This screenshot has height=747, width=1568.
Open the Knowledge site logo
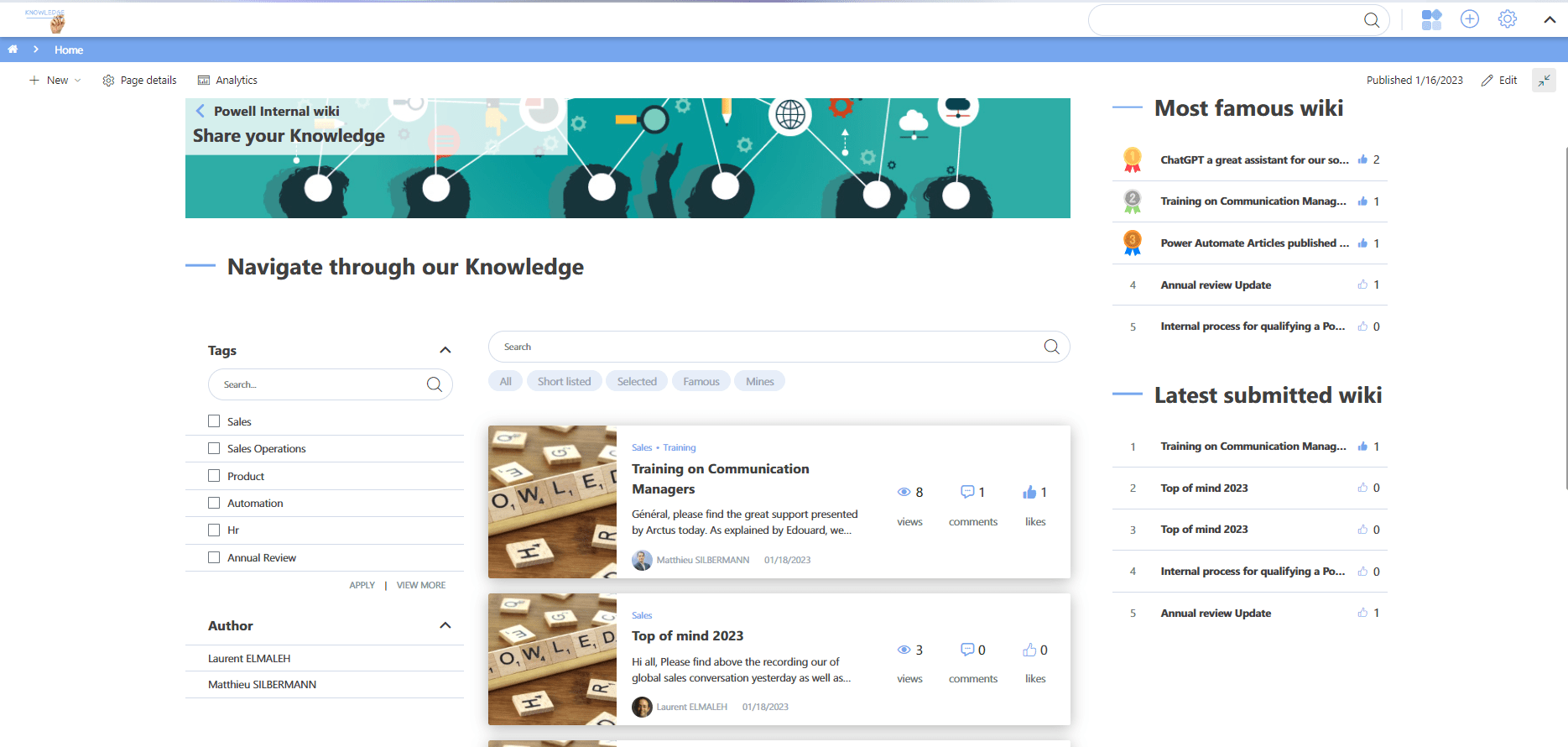[x=46, y=19]
